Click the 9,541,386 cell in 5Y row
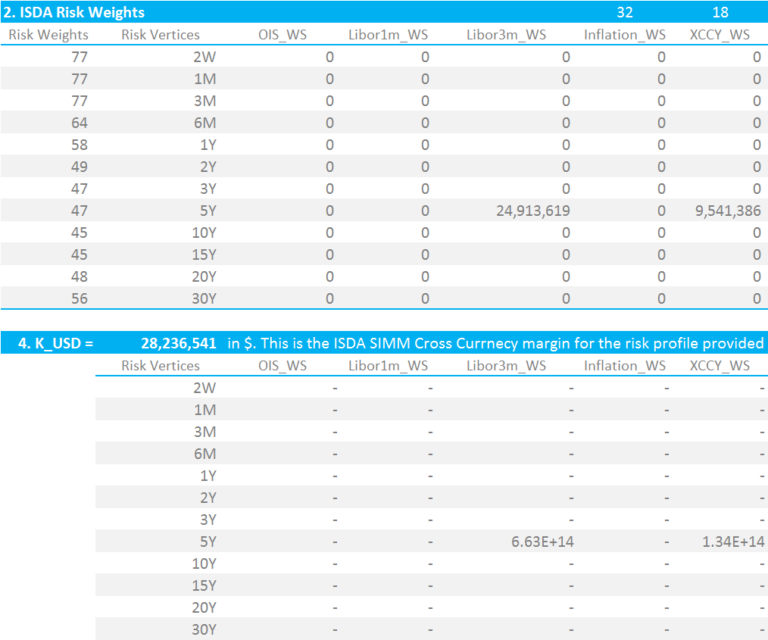 click(728, 211)
